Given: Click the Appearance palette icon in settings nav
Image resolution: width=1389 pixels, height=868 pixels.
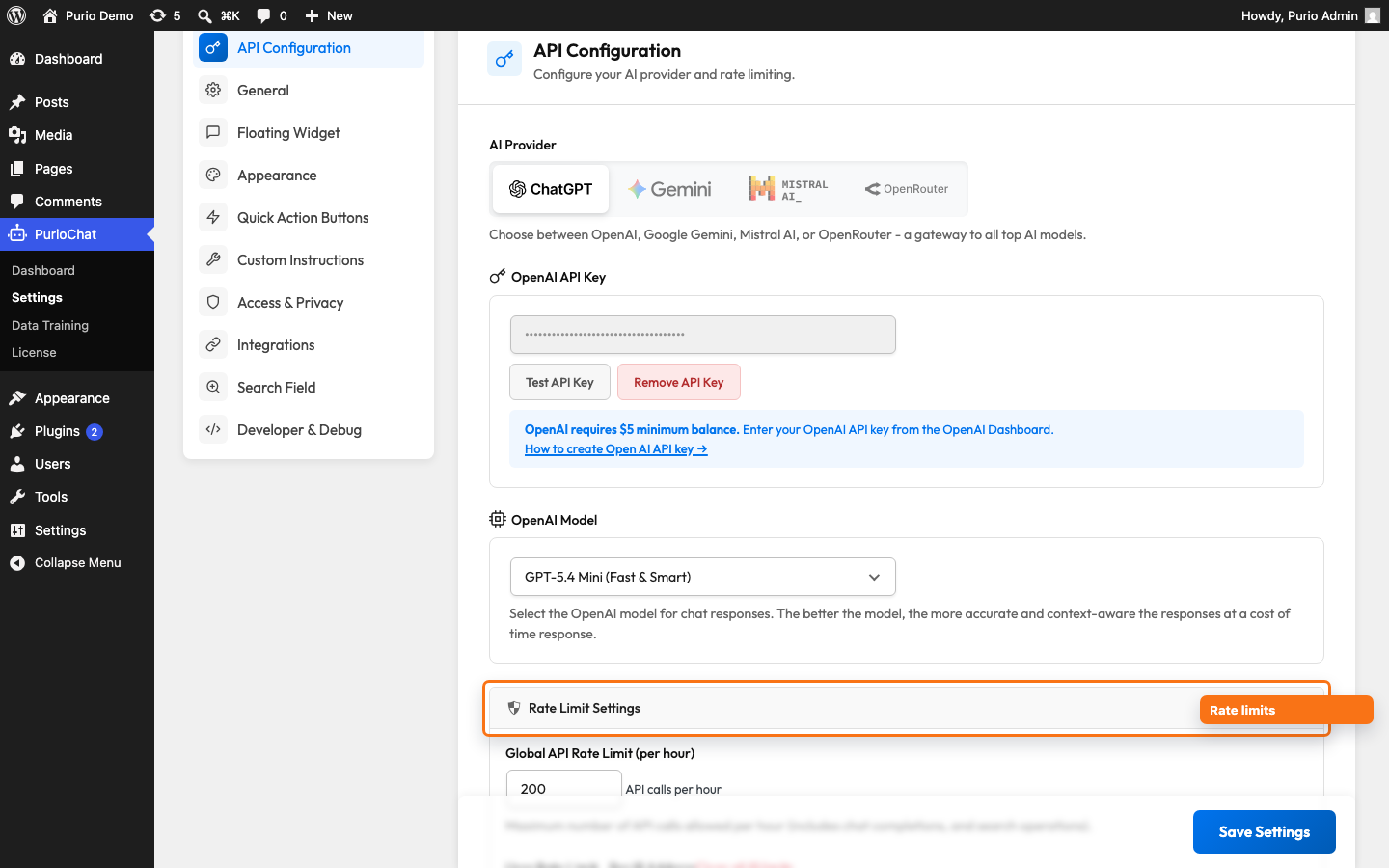Looking at the screenshot, I should tap(213, 175).
